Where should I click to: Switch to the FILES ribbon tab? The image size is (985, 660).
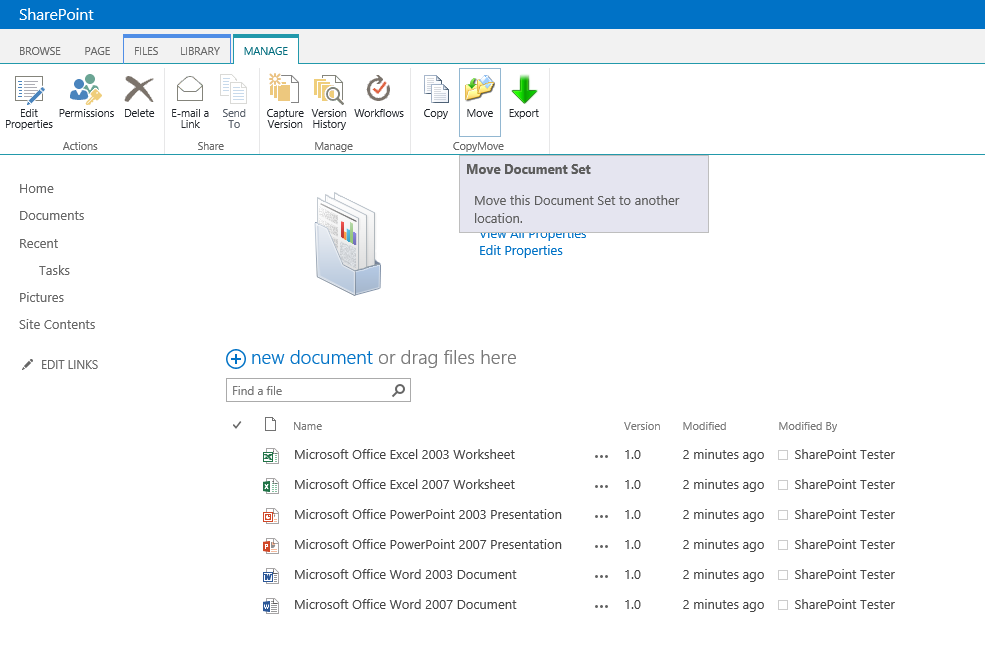coord(146,51)
